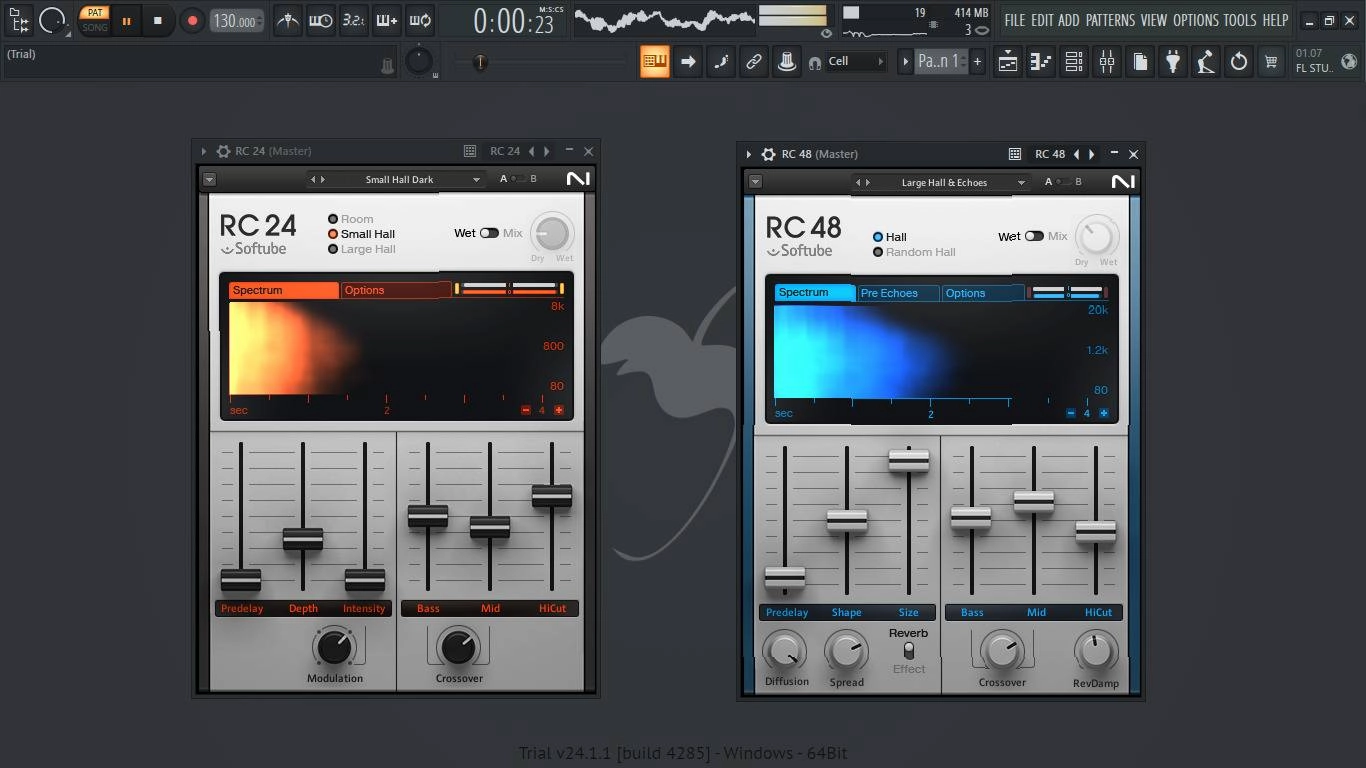Open RC 48 plugin options gear menu
The image size is (1366, 768).
pyautogui.click(x=768, y=154)
